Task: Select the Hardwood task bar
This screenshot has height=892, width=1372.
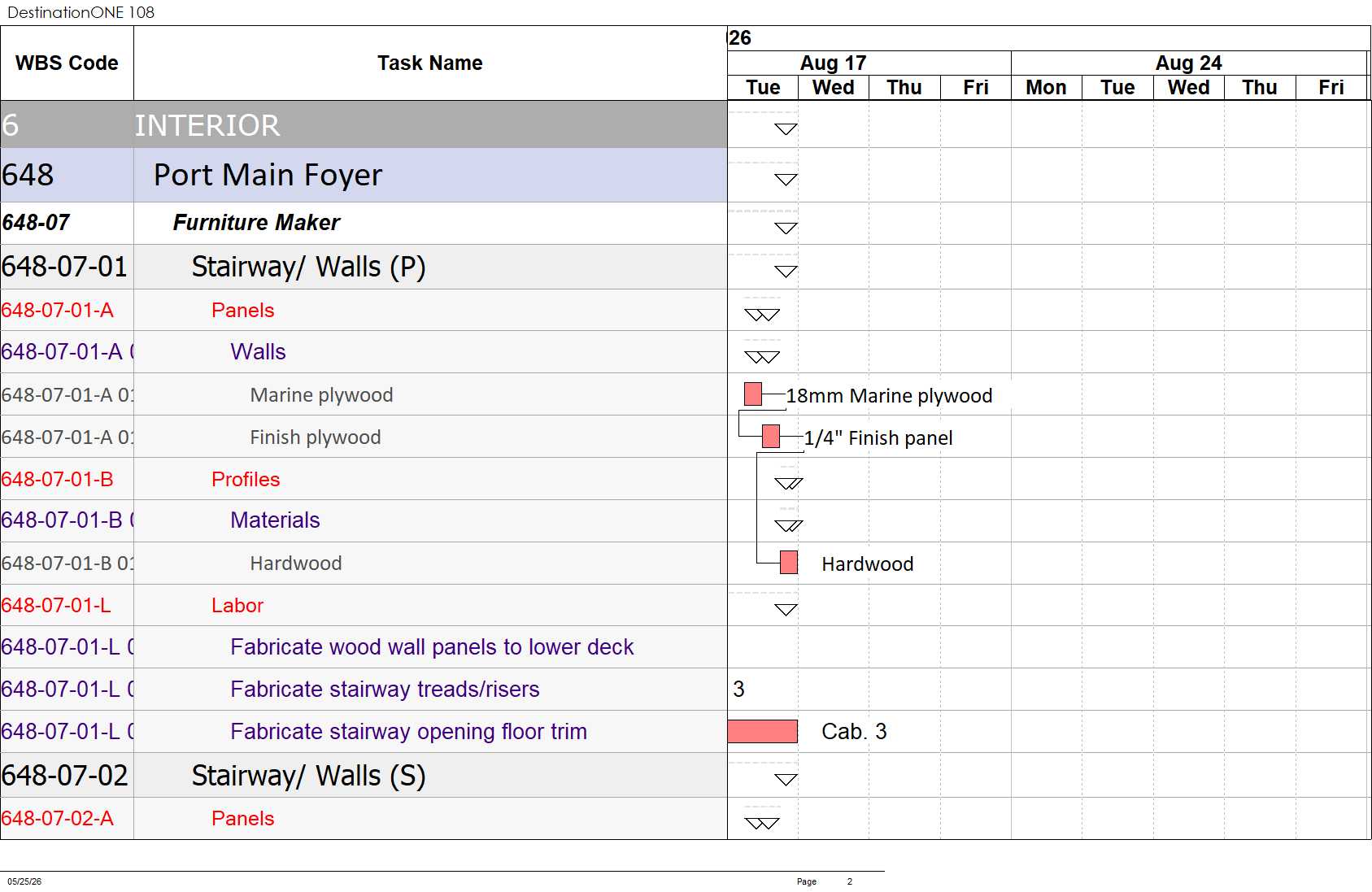Action: 789,563
